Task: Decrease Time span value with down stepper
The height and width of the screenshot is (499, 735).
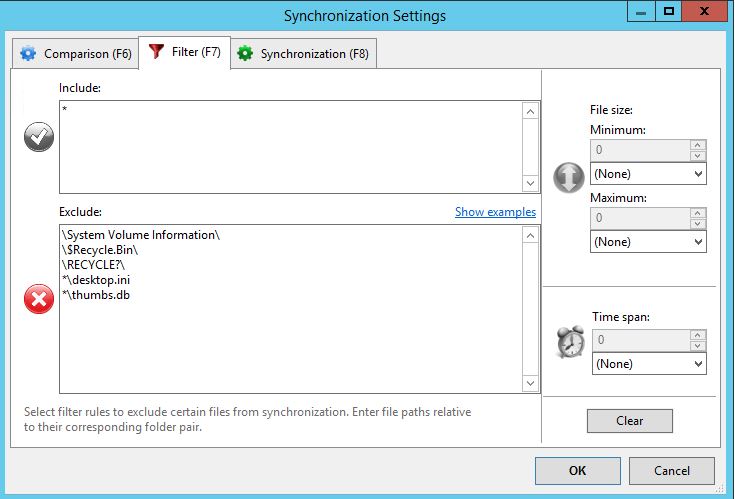Action: tap(698, 346)
